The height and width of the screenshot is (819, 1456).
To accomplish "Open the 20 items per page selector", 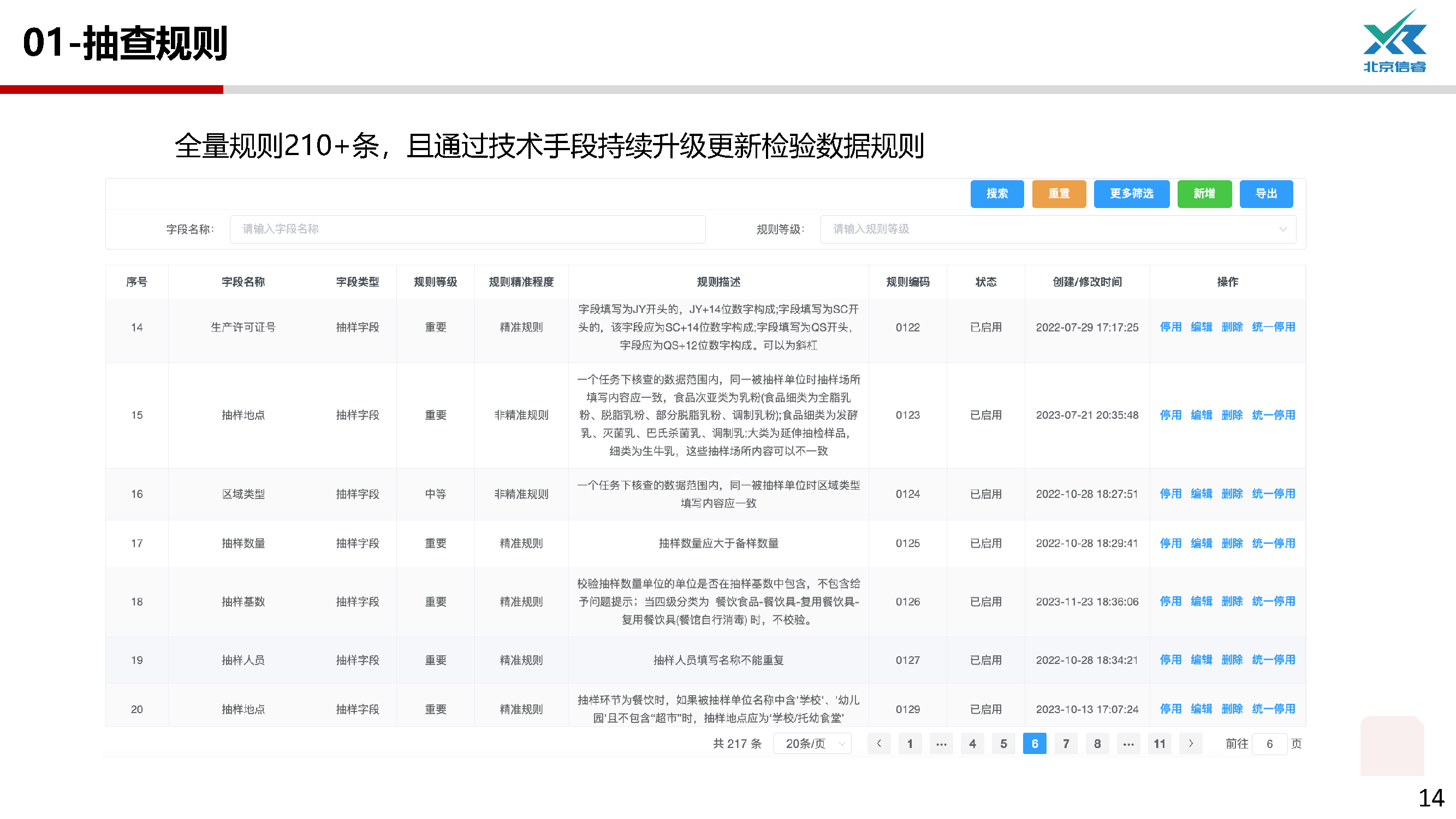I will [x=812, y=744].
